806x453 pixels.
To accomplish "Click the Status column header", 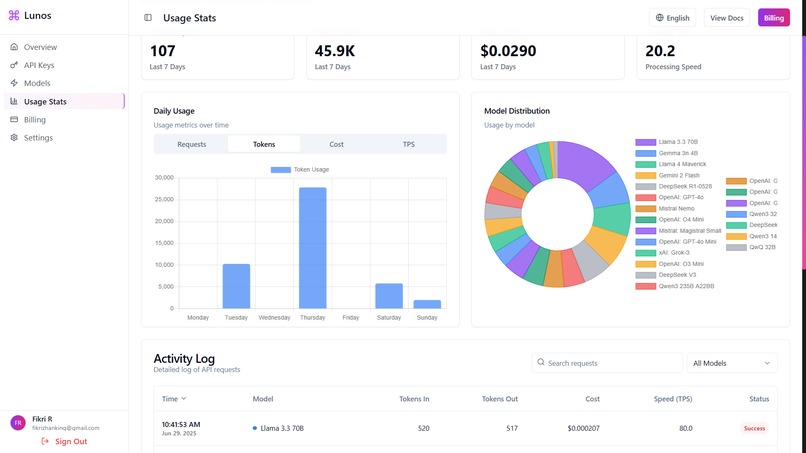I will point(759,398).
